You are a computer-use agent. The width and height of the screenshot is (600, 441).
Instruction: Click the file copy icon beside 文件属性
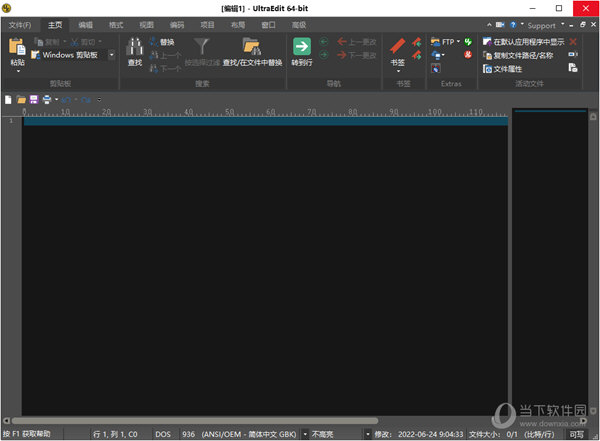573,68
